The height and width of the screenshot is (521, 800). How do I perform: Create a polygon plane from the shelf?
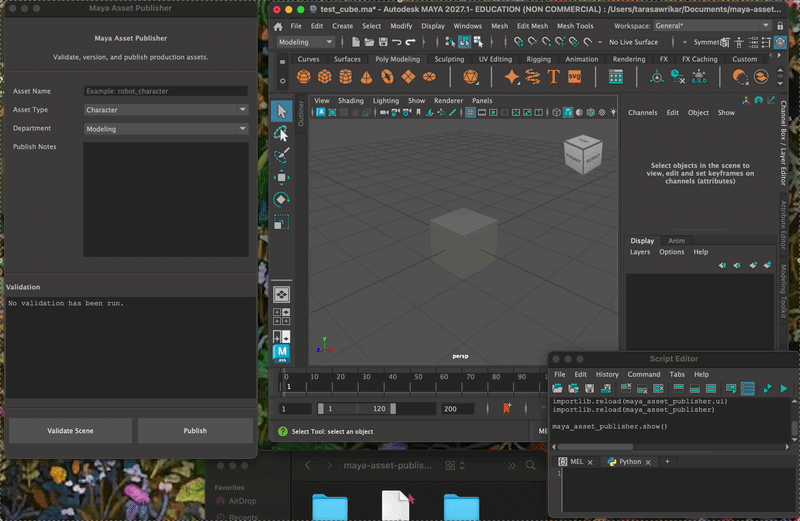(408, 77)
